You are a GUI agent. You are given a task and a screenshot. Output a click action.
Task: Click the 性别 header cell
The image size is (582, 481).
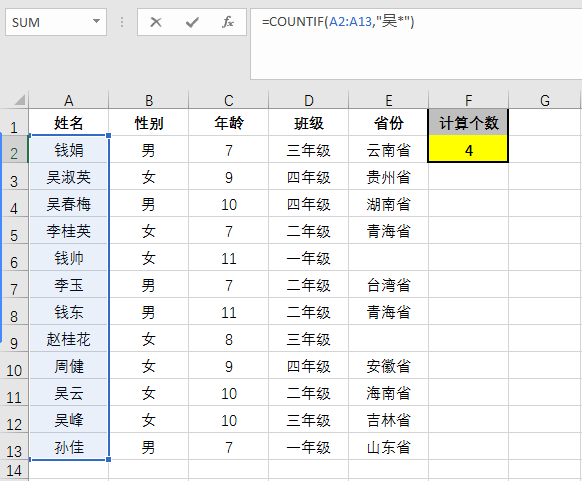click(148, 122)
